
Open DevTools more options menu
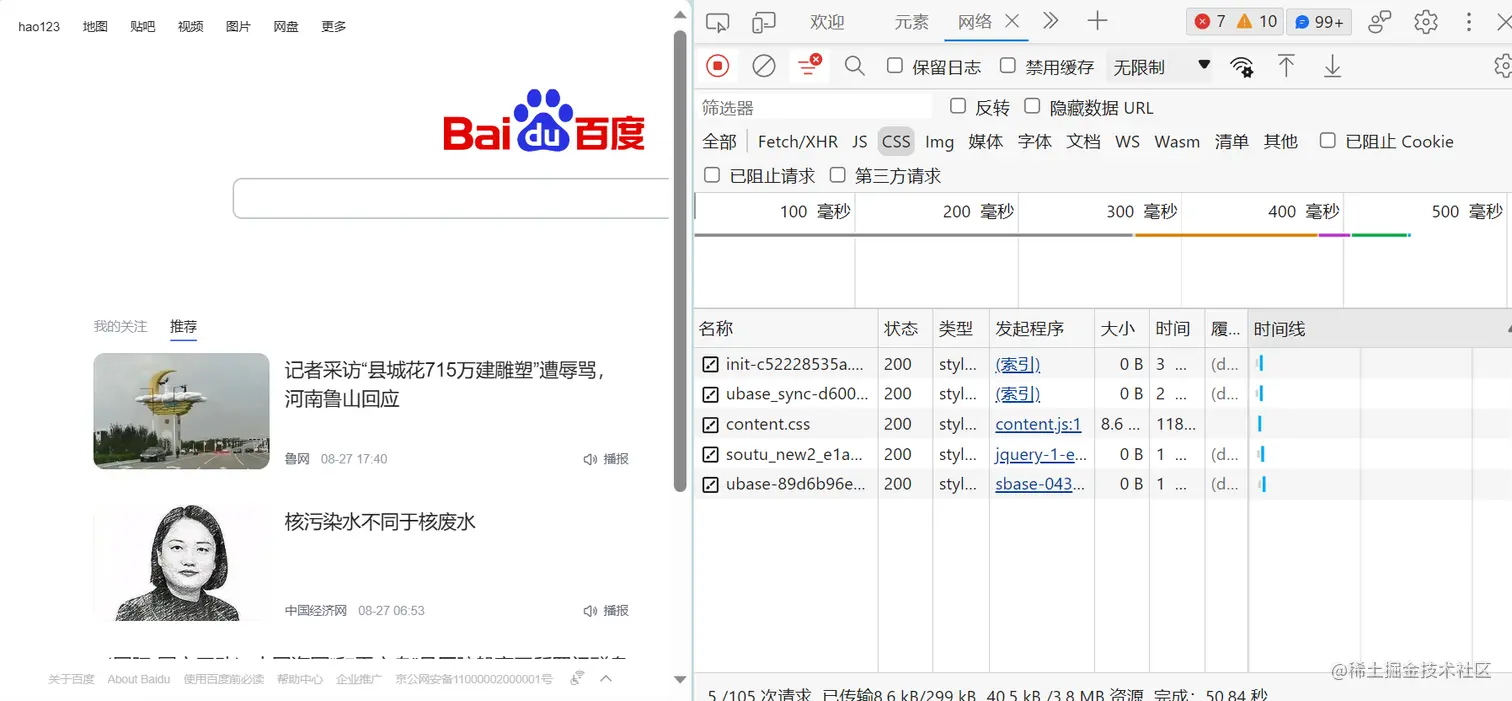point(1468,21)
